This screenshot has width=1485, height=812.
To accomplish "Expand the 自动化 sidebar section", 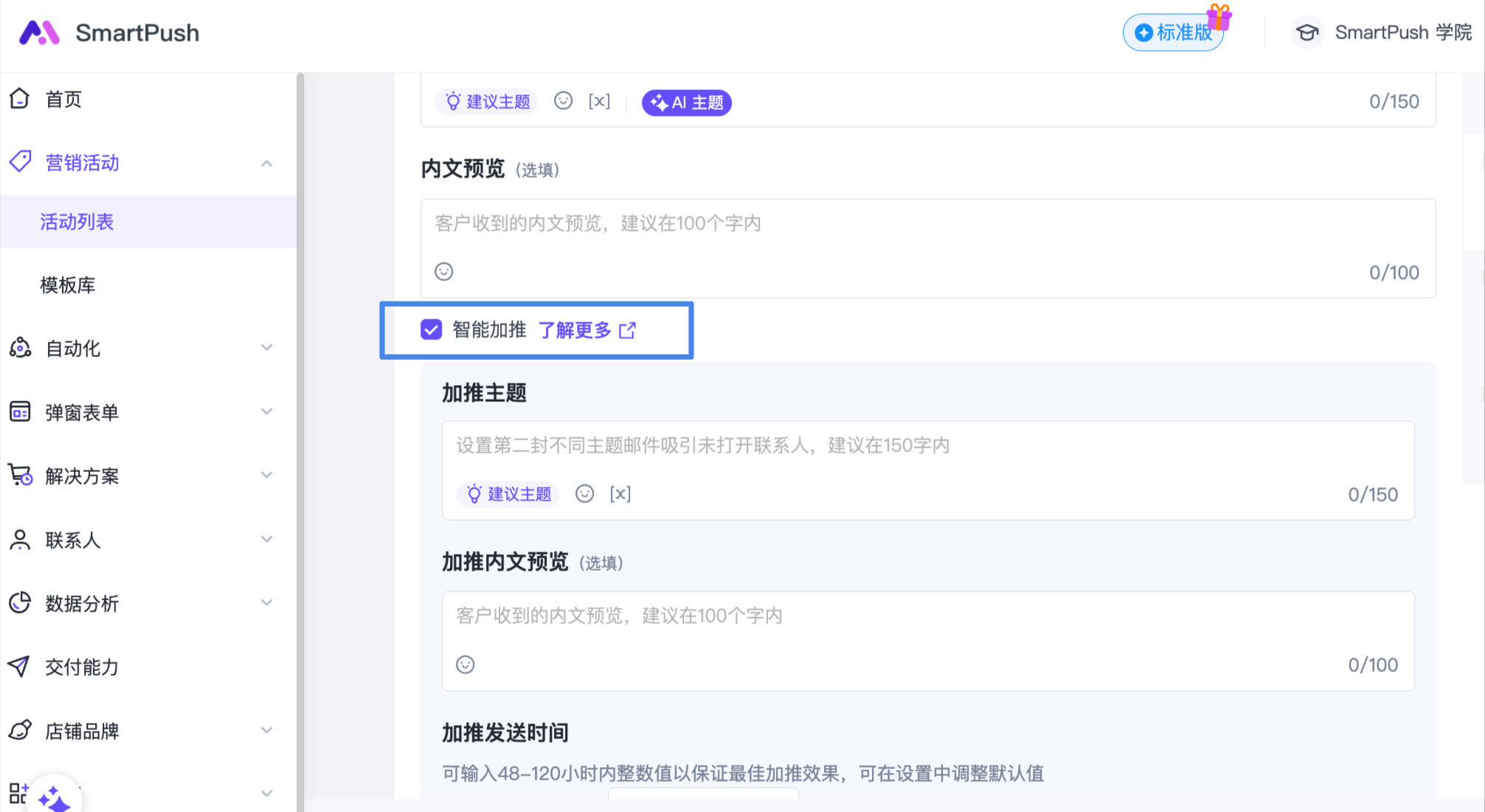I will coord(266,347).
